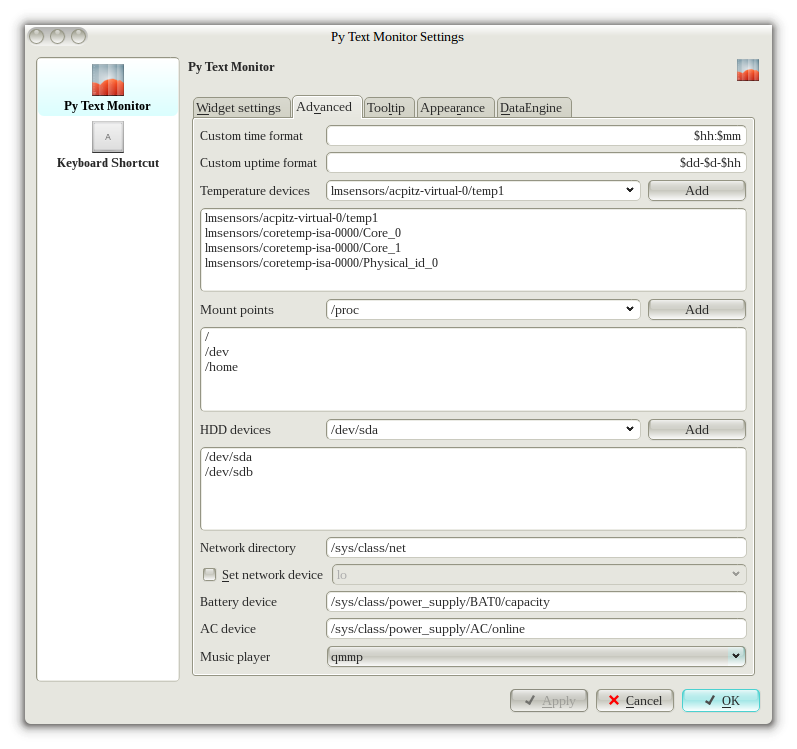Cancel the settings dialog
797x749 pixels.
(x=634, y=701)
